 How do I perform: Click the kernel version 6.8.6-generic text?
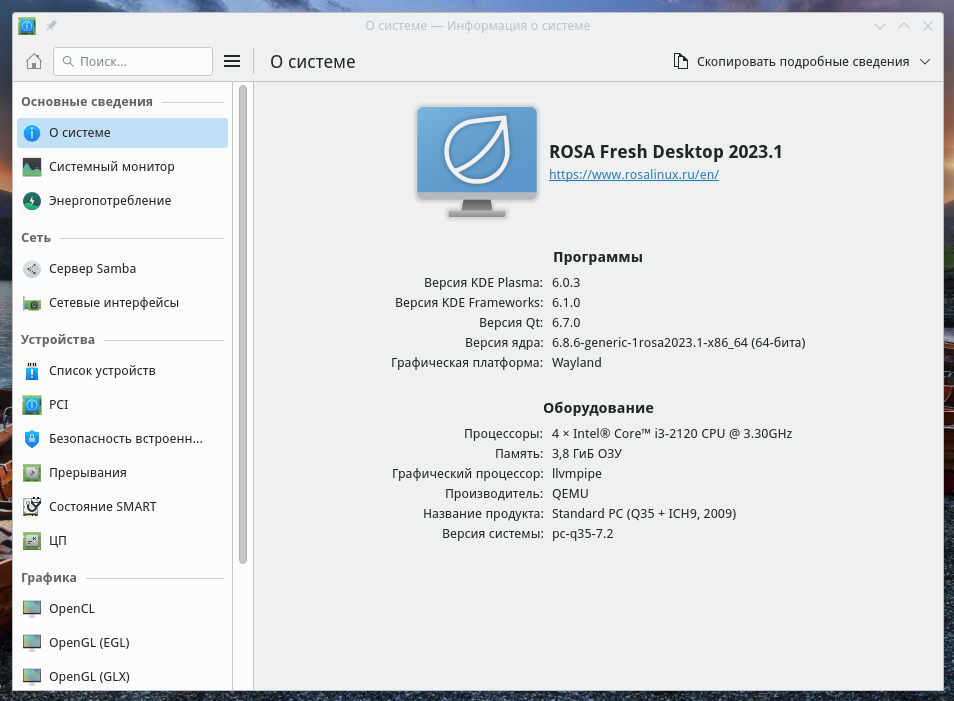tap(678, 343)
